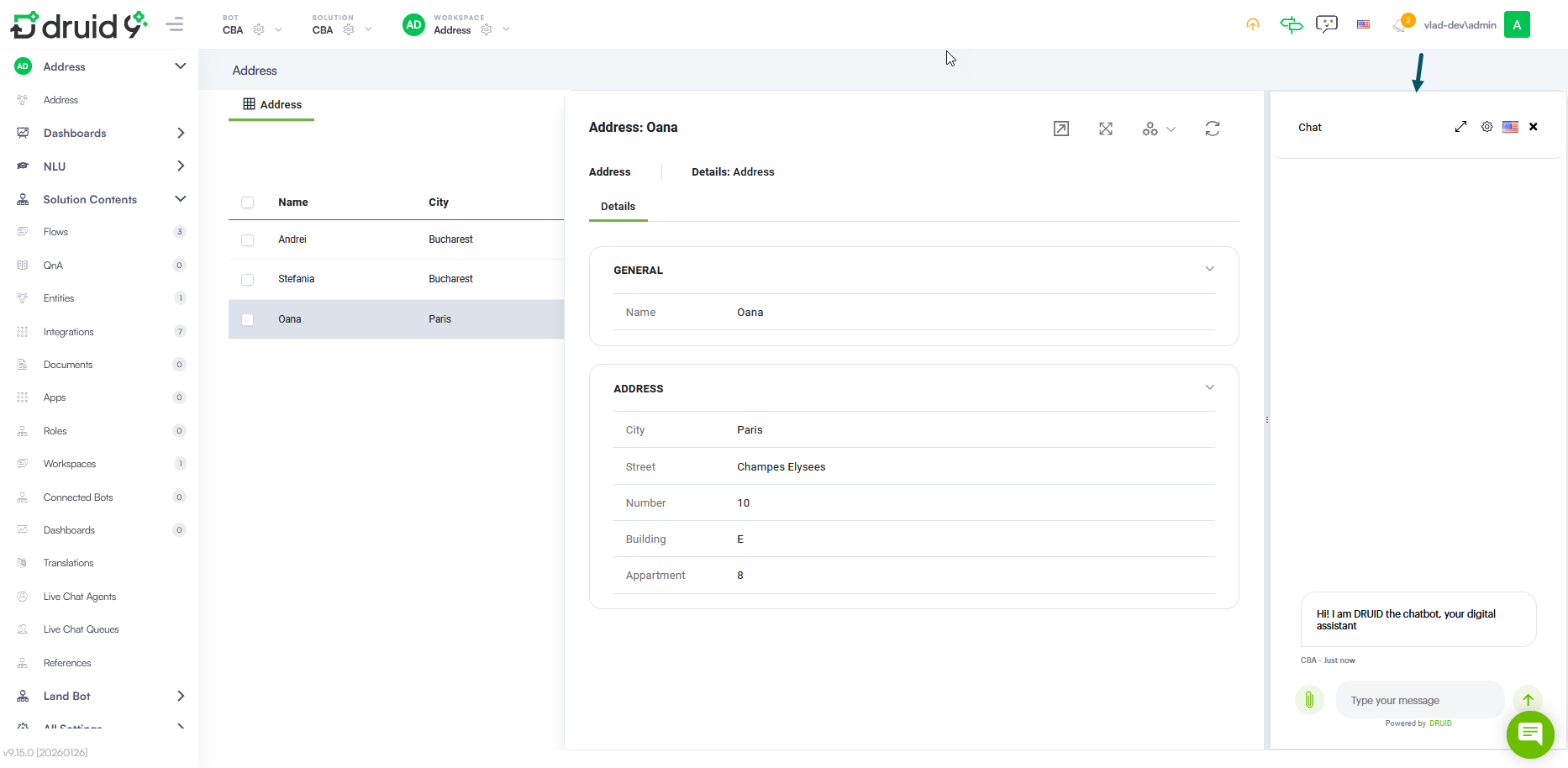Click the hamburger menu collapse icon
This screenshot has height=768, width=1568.
[x=175, y=24]
